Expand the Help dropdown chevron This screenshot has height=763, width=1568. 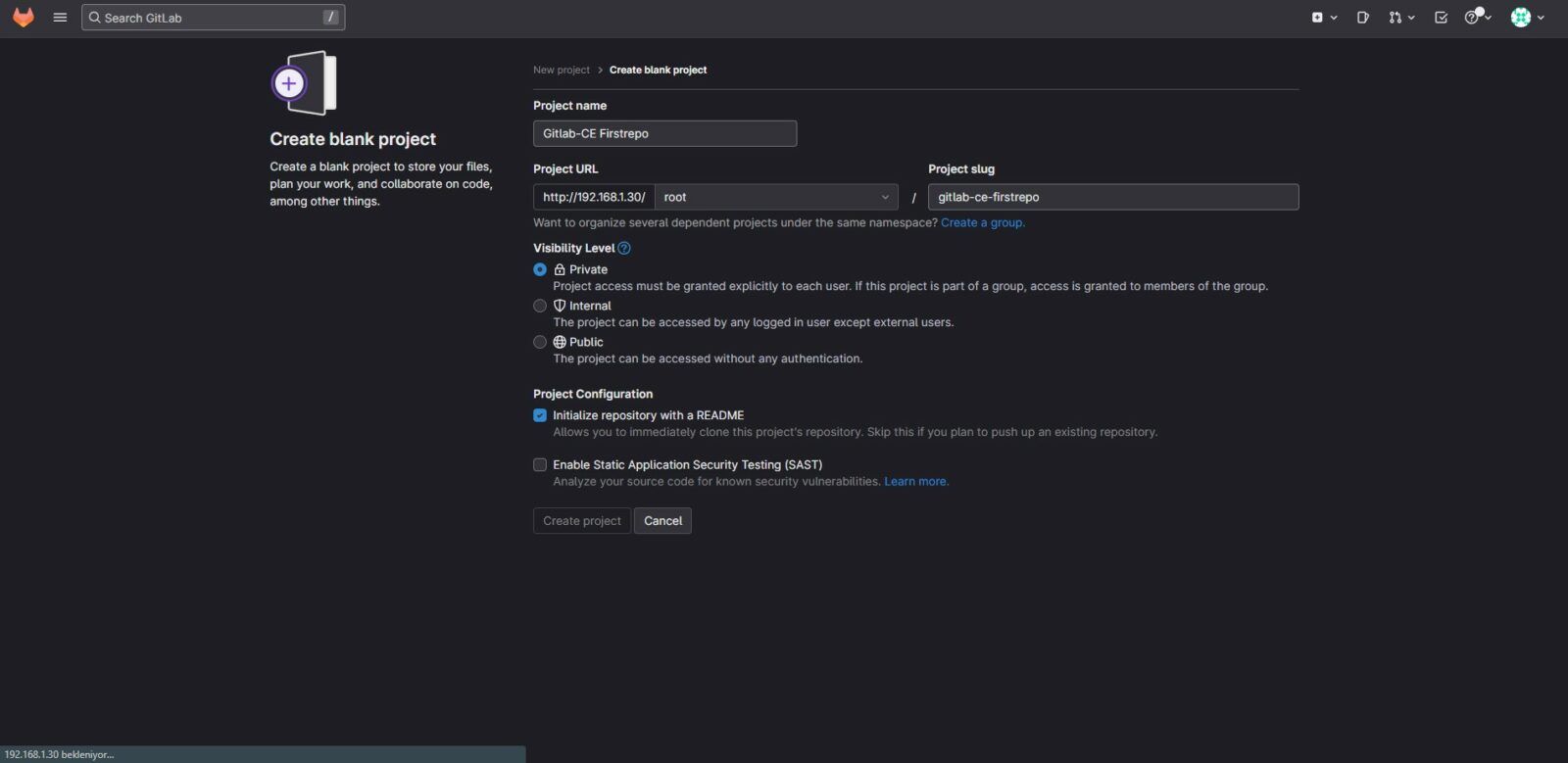click(x=1488, y=18)
